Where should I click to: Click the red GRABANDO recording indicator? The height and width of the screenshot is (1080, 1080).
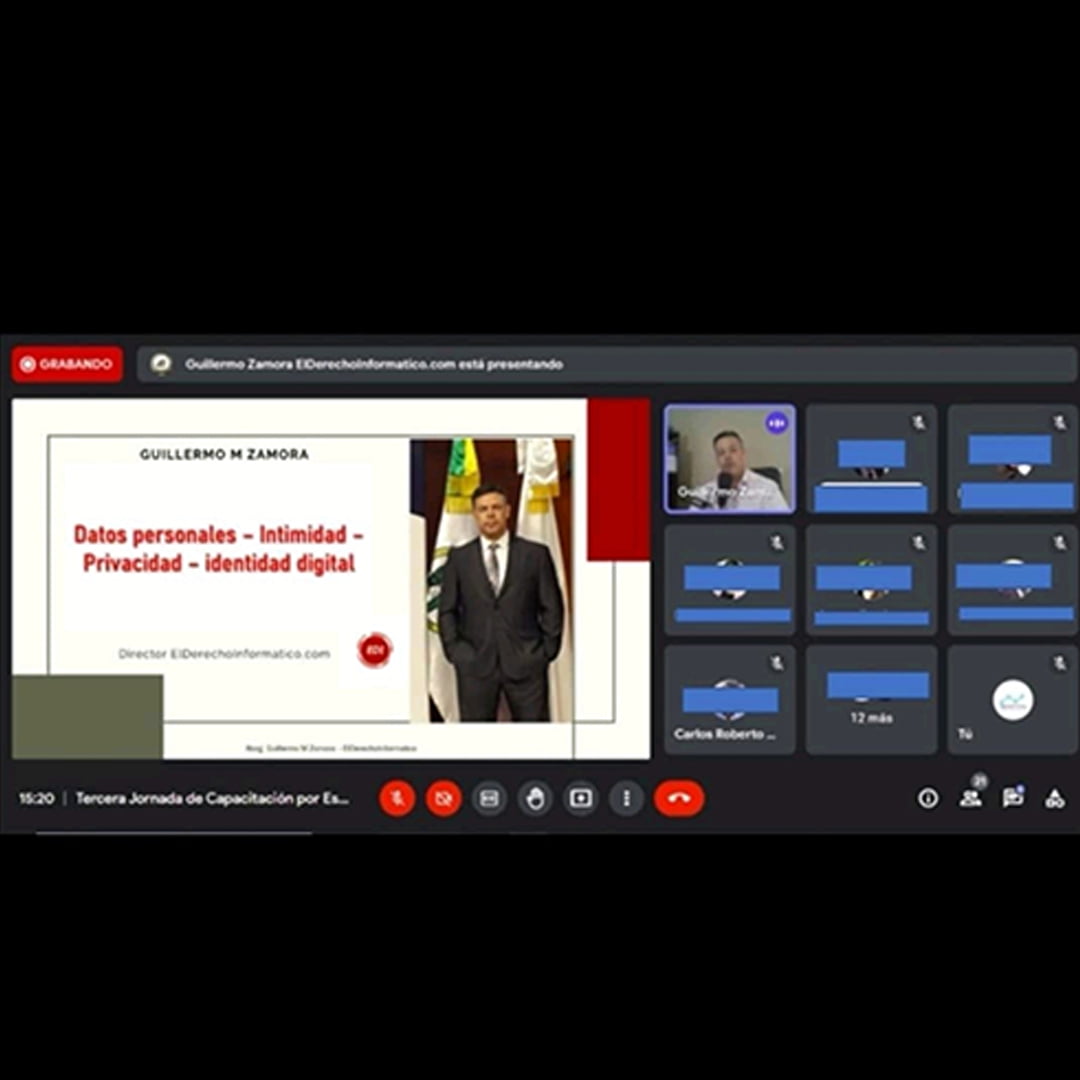click(x=67, y=364)
